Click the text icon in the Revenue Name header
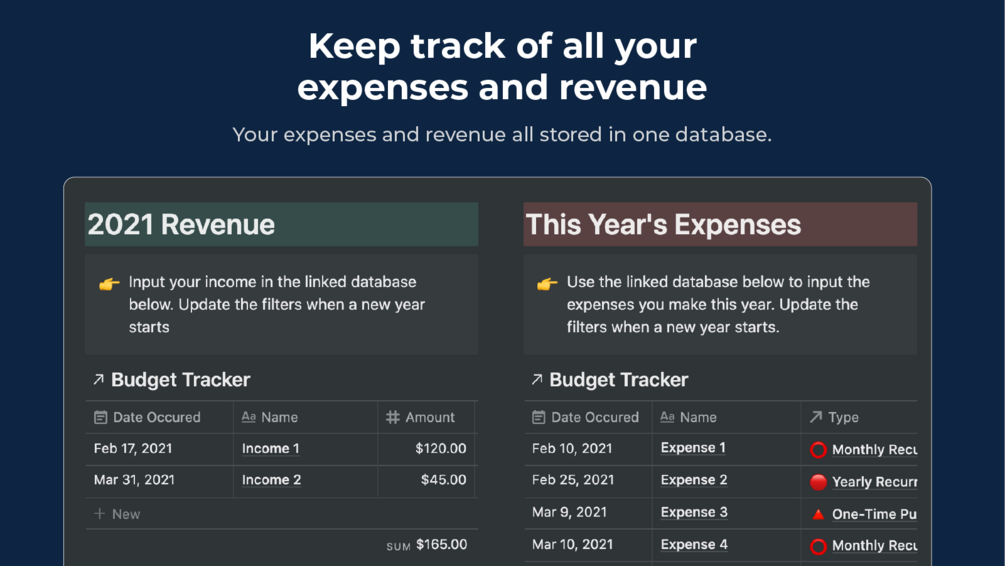 click(x=249, y=418)
